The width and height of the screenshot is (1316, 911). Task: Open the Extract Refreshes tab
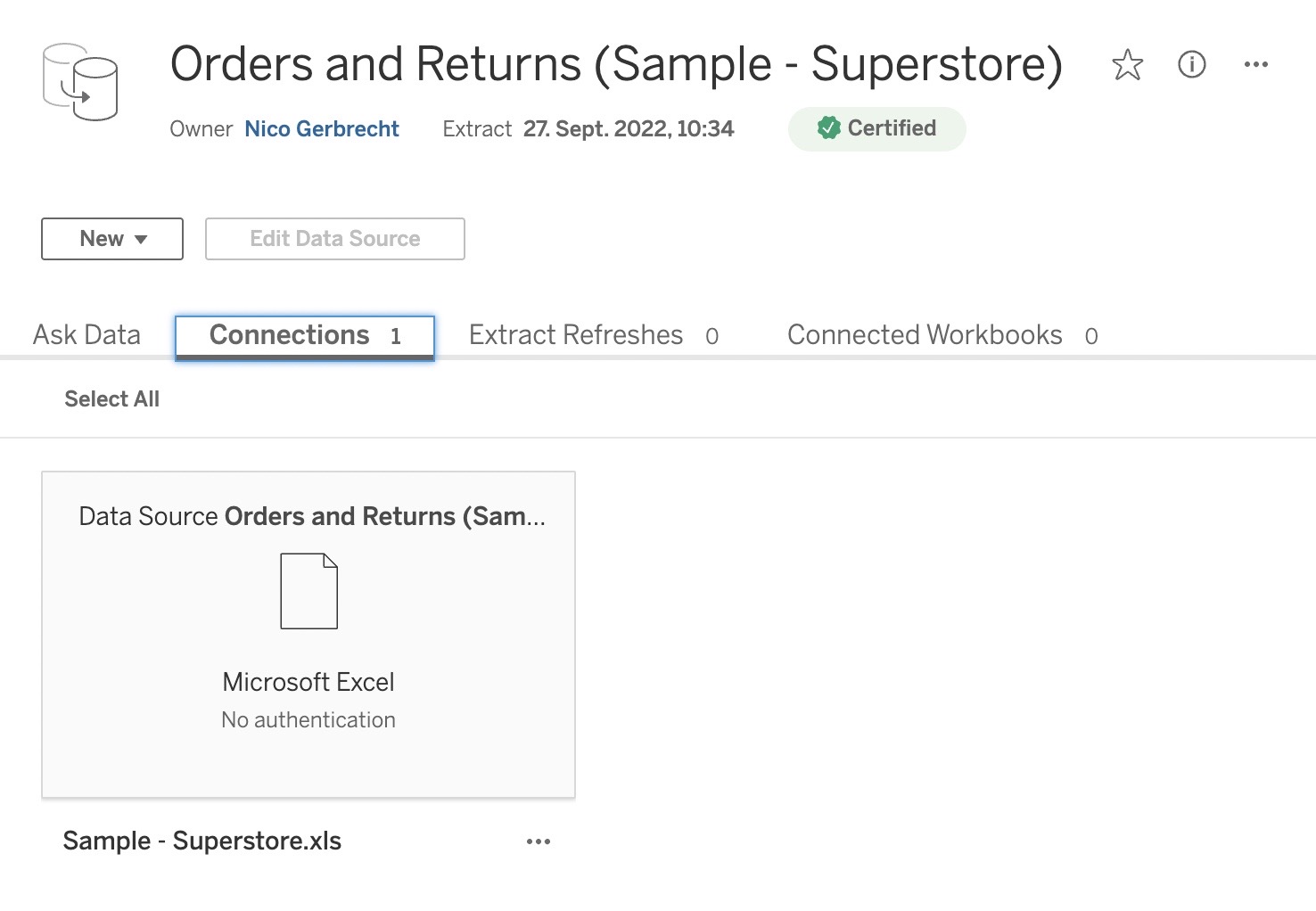tap(593, 335)
